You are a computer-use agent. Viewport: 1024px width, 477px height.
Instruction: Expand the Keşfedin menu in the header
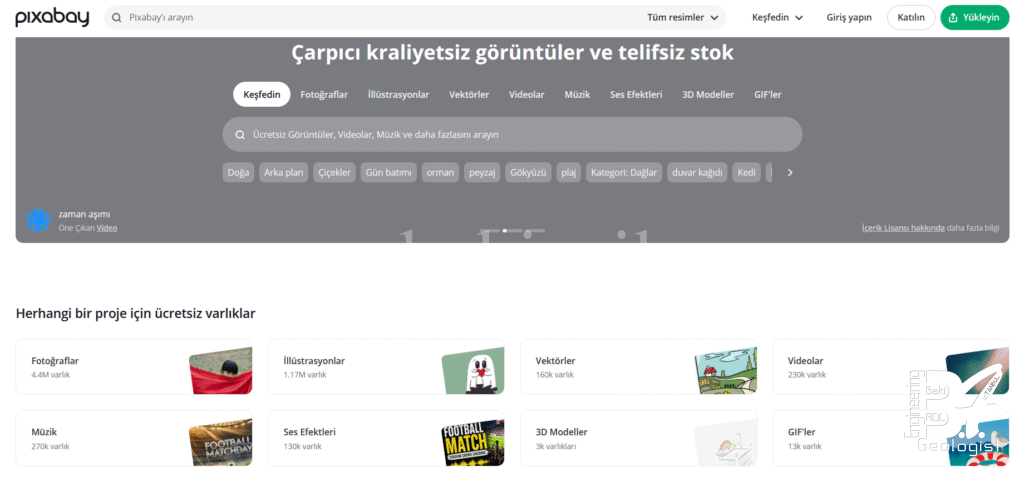pos(777,18)
